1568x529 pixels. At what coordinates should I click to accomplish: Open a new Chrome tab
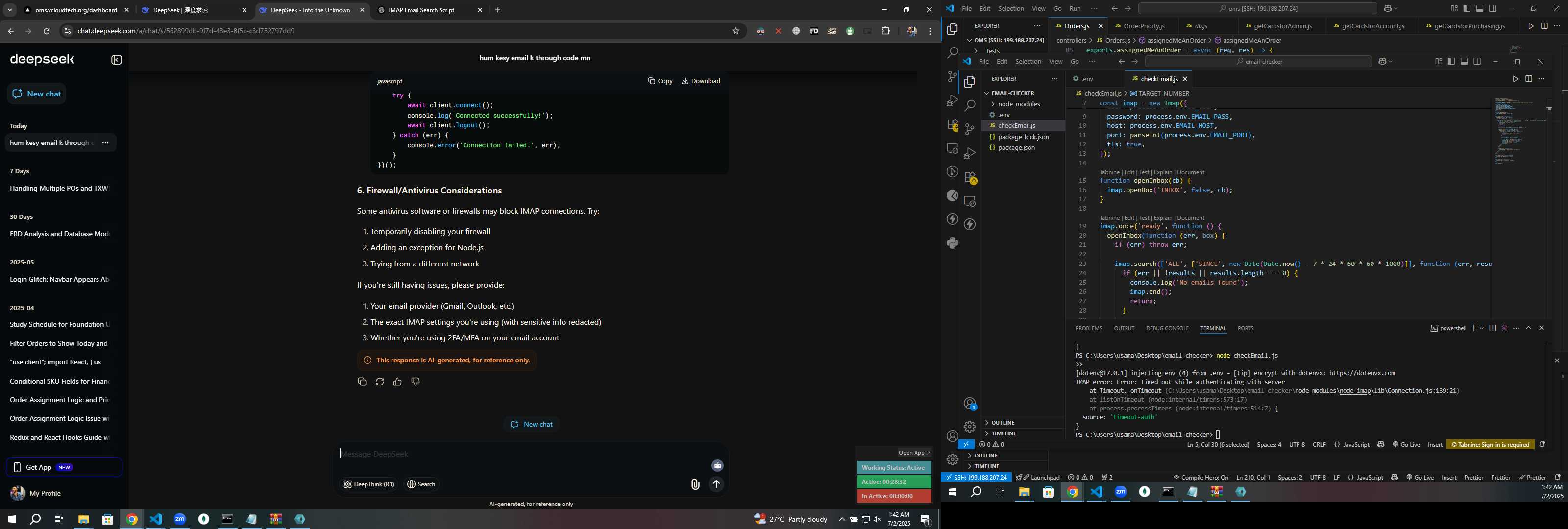(498, 10)
